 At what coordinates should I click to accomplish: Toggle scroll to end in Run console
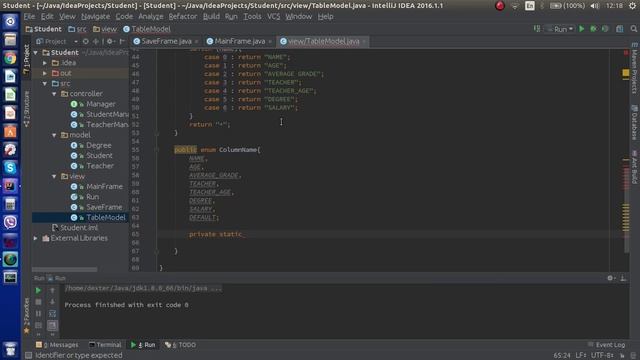pyautogui.click(x=52, y=325)
